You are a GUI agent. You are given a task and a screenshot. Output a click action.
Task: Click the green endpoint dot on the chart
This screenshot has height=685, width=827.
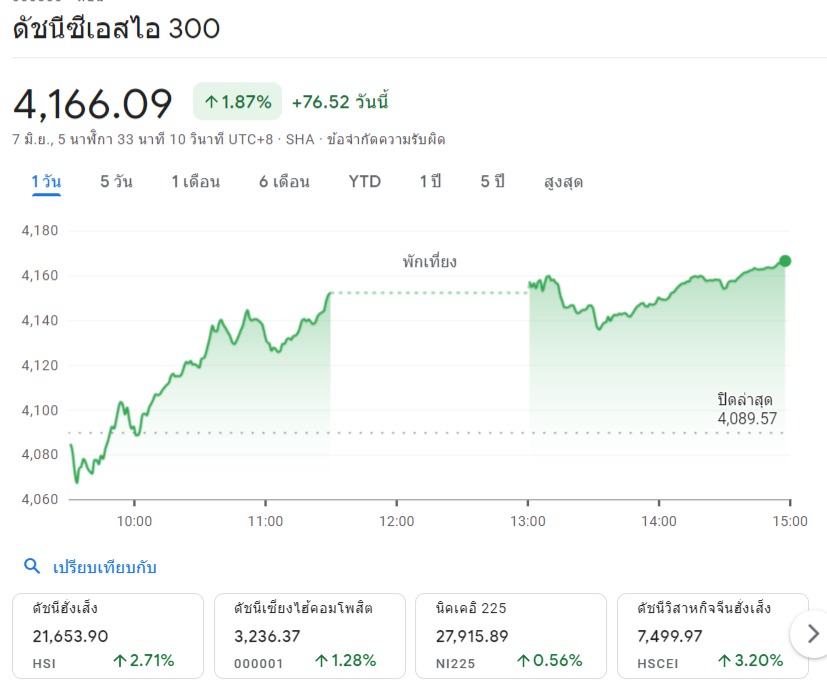point(785,261)
